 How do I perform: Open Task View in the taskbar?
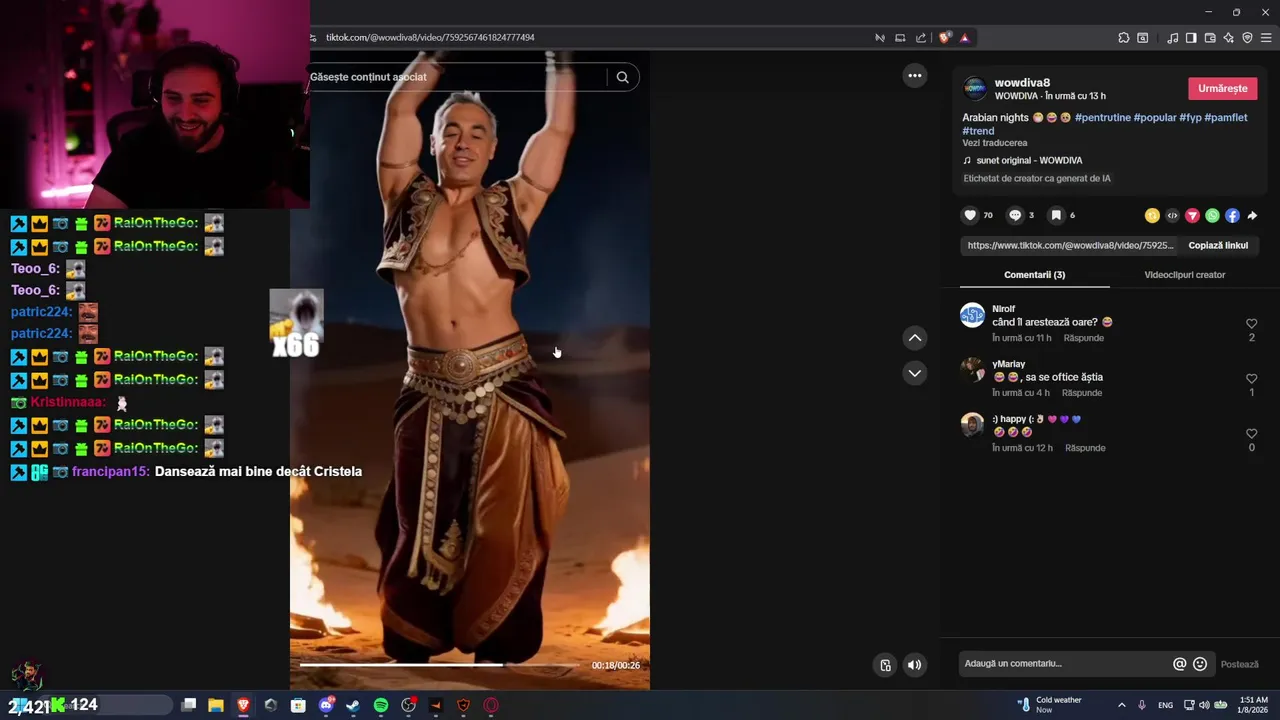pos(188,705)
